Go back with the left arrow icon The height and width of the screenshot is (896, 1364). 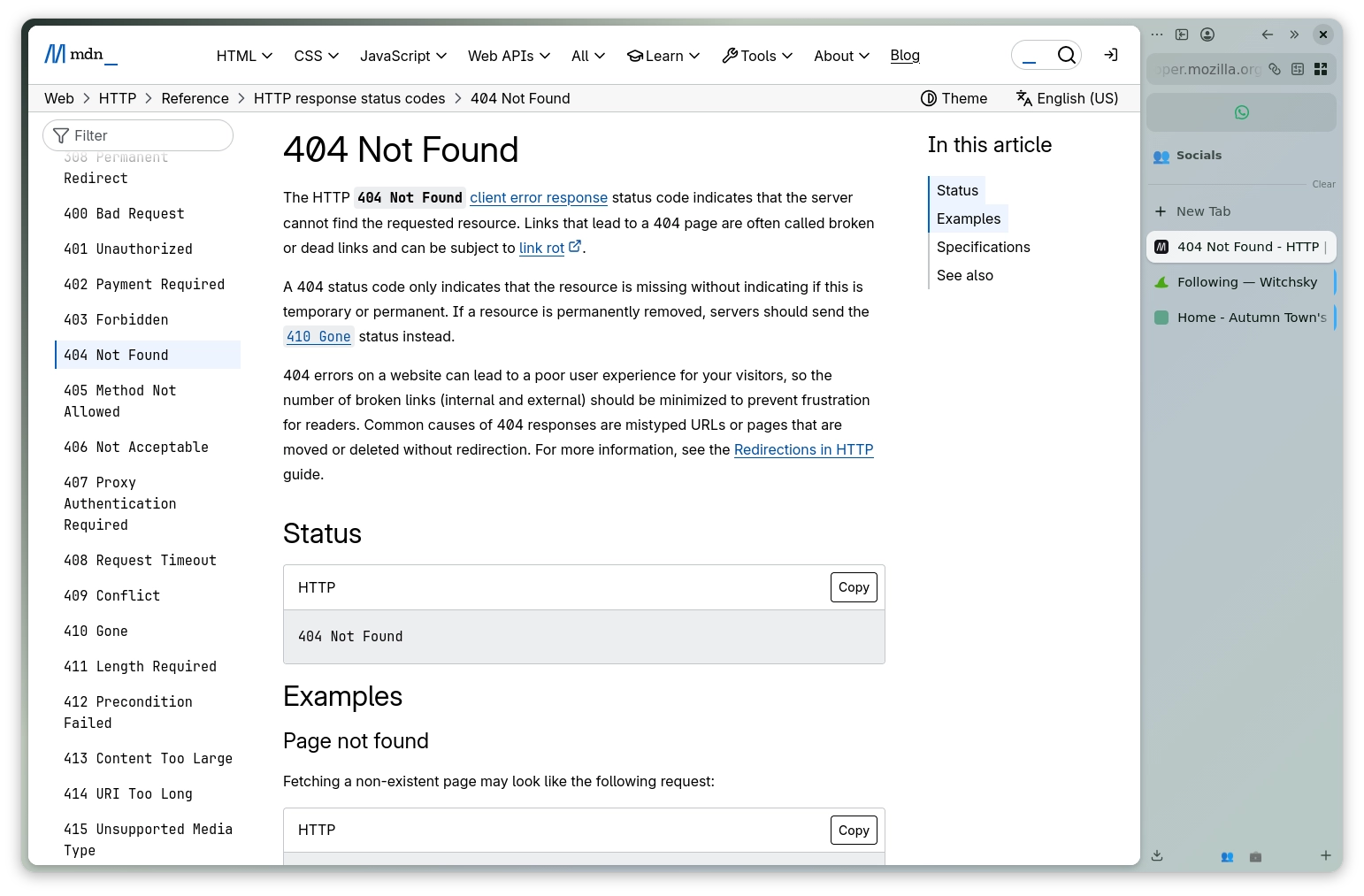click(x=1268, y=34)
